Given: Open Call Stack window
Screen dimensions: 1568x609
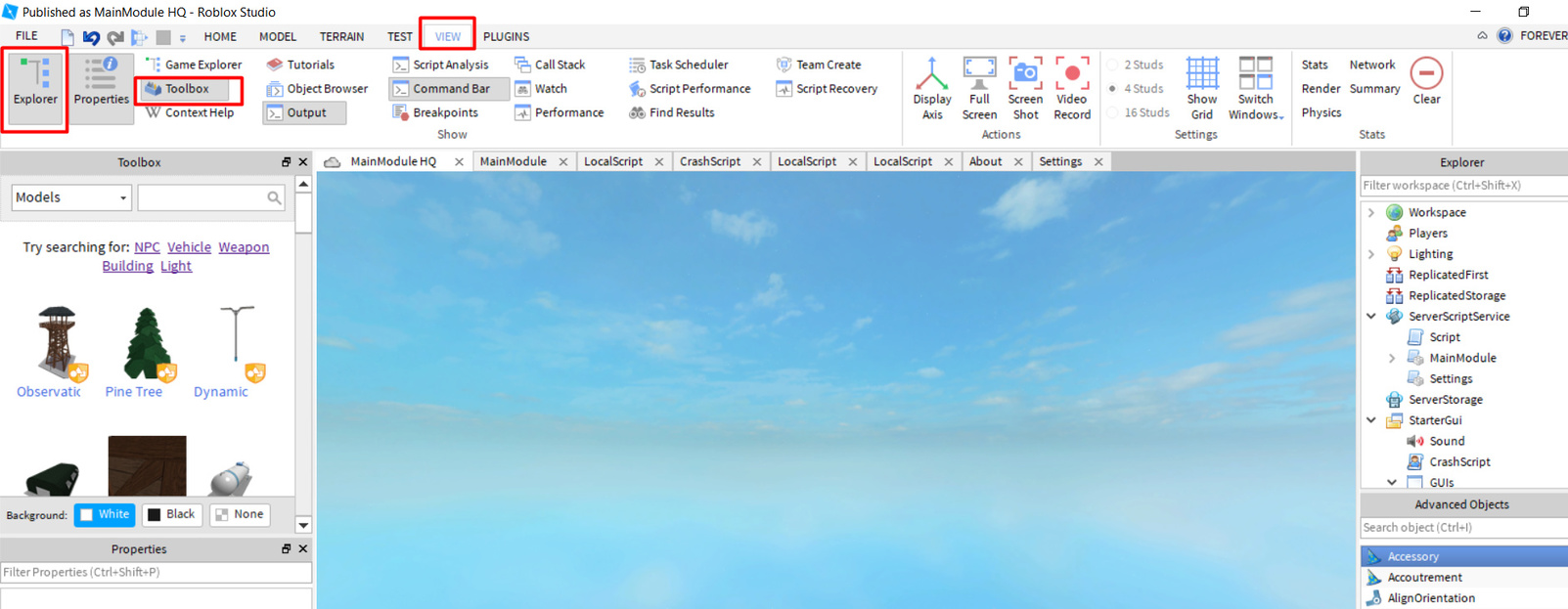Looking at the screenshot, I should (x=550, y=65).
